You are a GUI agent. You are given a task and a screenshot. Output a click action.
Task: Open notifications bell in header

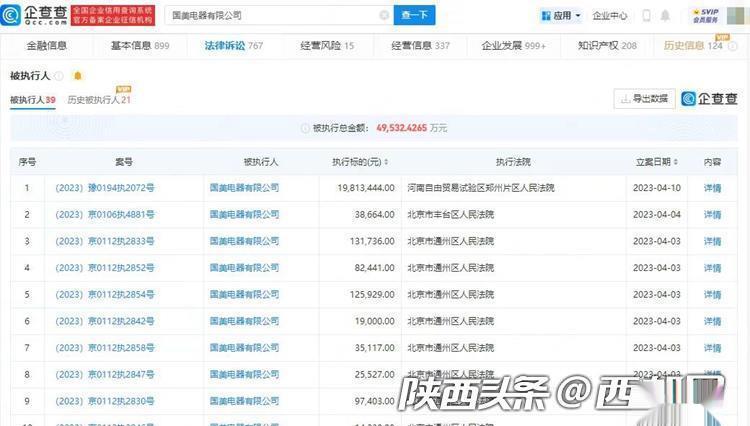pos(665,16)
